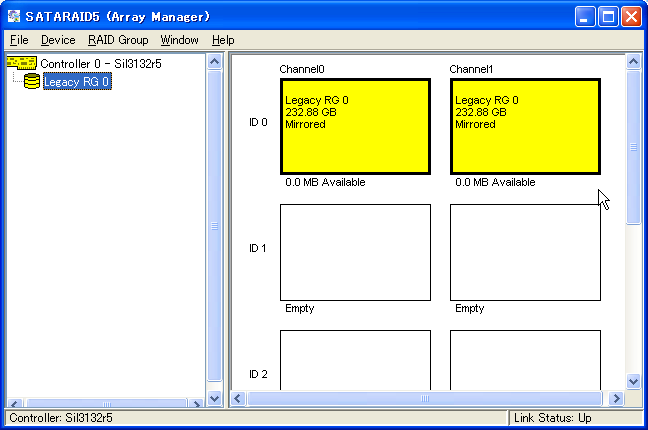Click the Channel1 ID 2 slot

(x=525, y=360)
